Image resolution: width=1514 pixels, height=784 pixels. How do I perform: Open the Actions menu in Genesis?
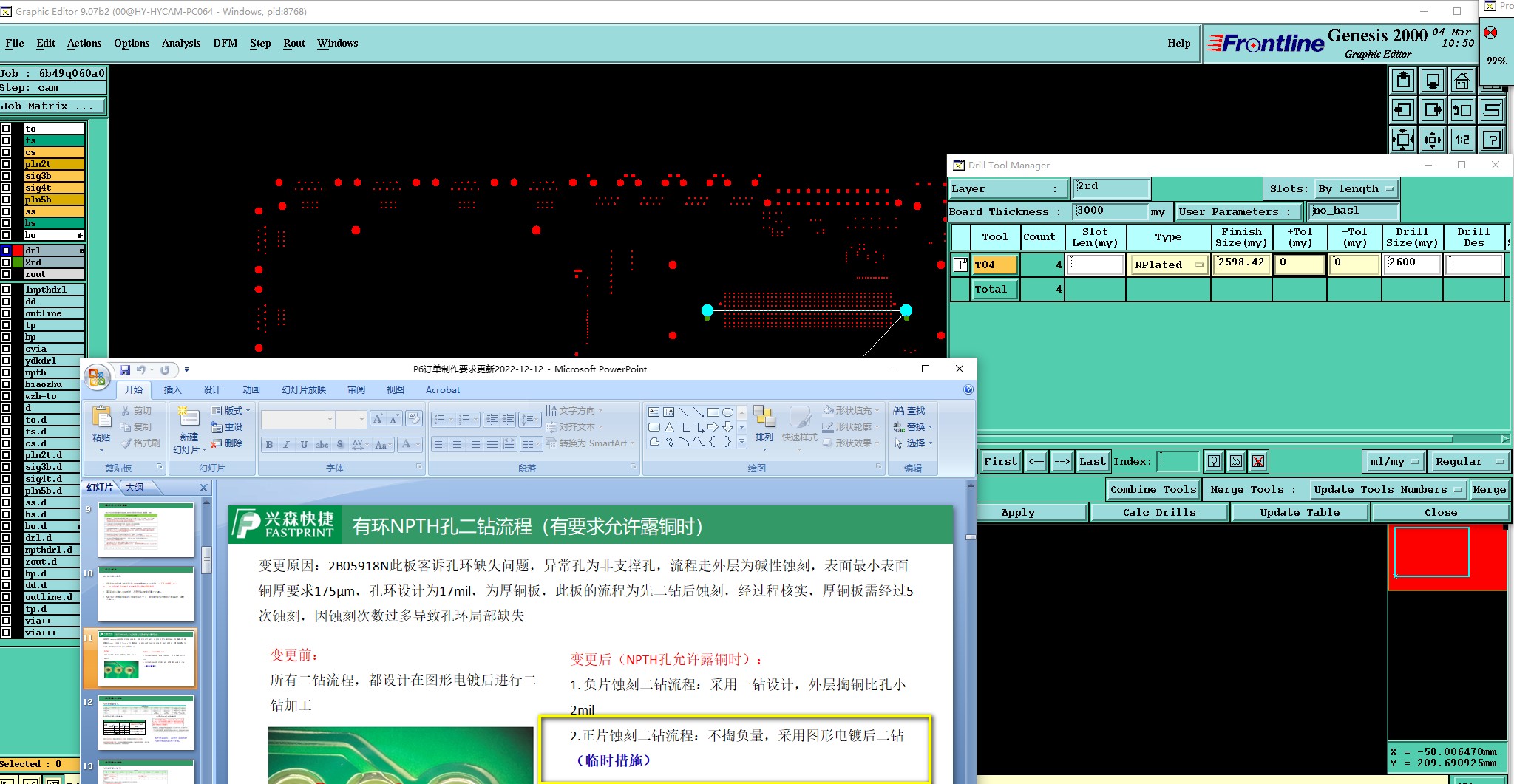click(x=84, y=44)
